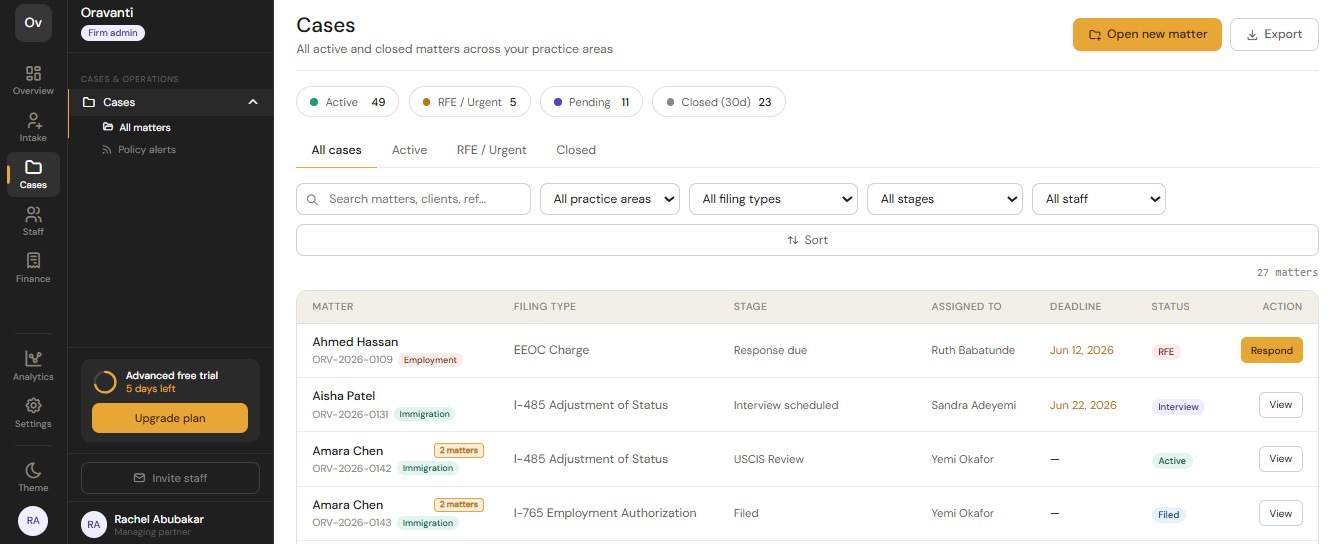Click Open new matter button
The width and height of the screenshot is (1341, 544).
(x=1147, y=34)
